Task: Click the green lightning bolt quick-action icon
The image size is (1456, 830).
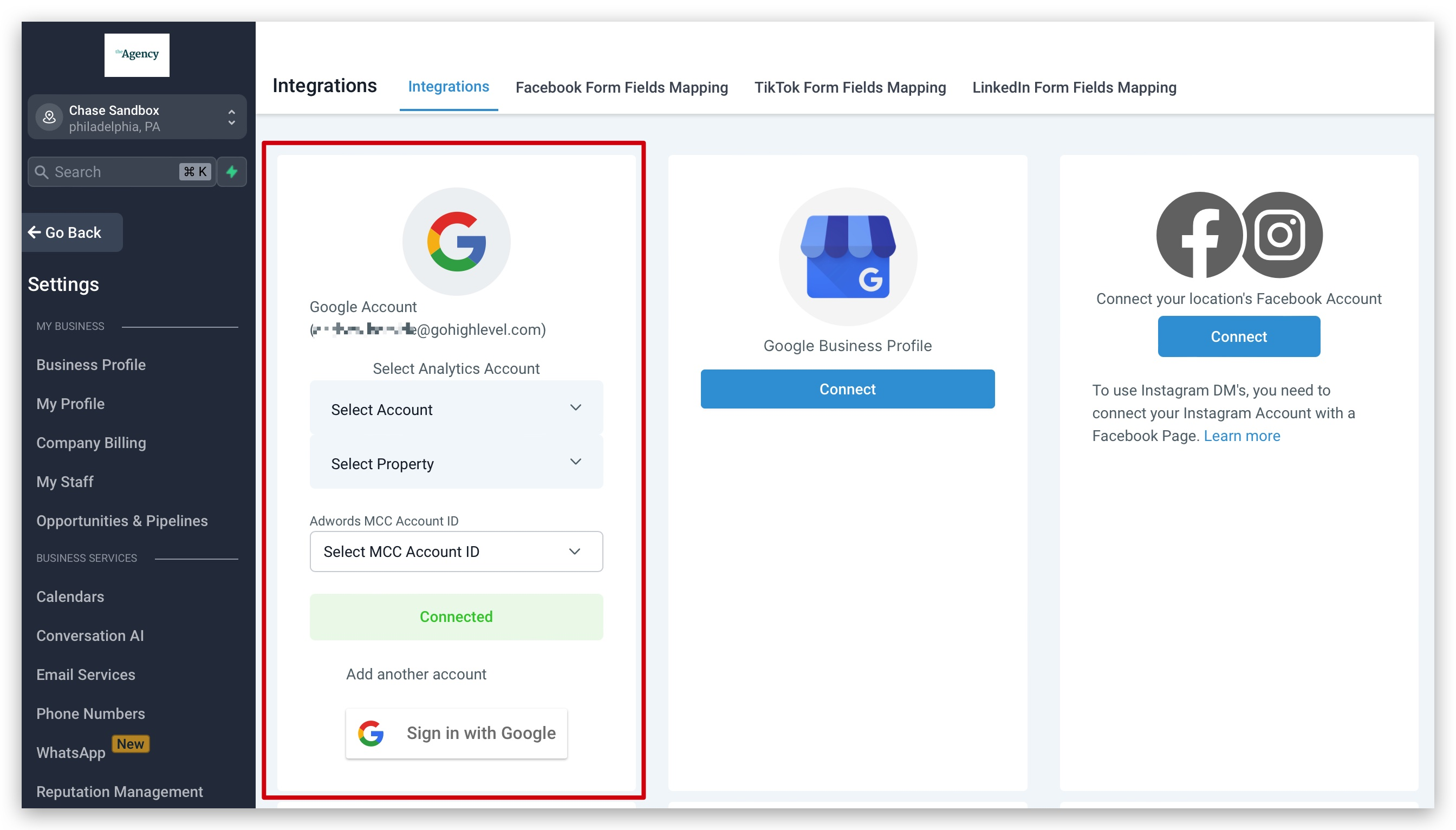Action: tap(231, 172)
